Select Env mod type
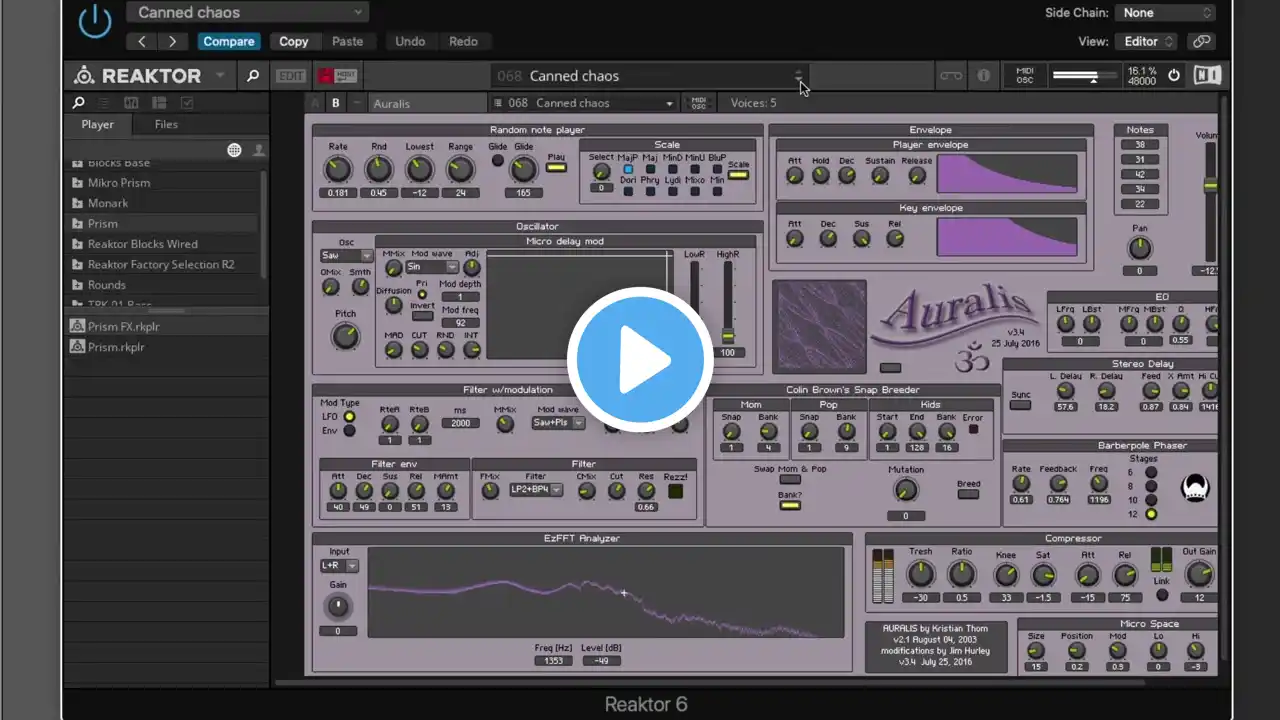The height and width of the screenshot is (720, 1280). (349, 431)
